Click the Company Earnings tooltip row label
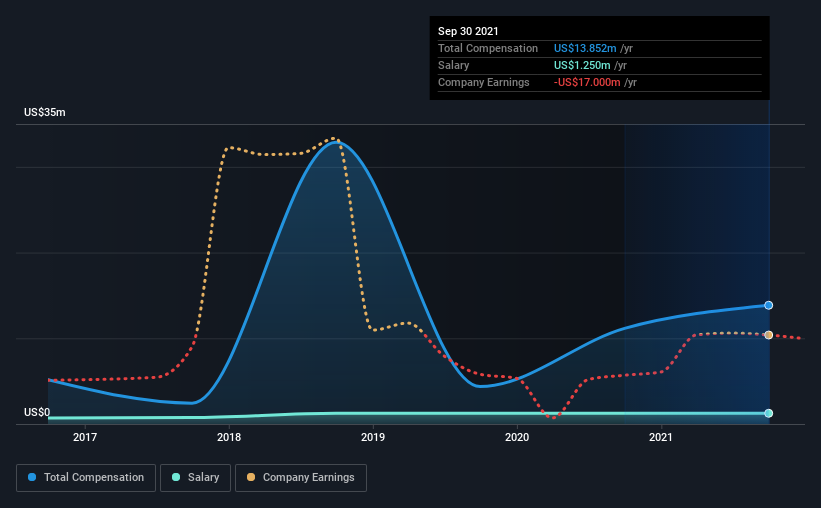Image resolution: width=821 pixels, height=508 pixels. tap(483, 83)
